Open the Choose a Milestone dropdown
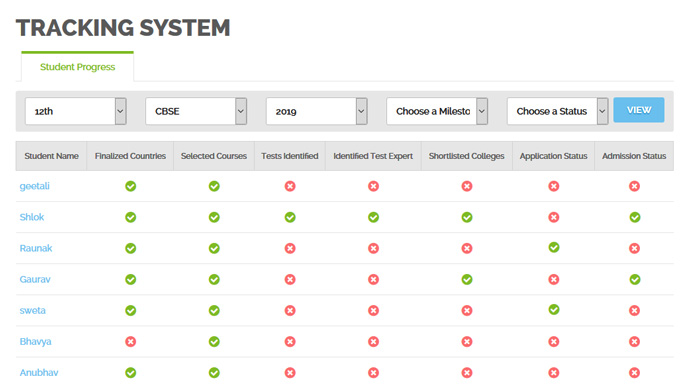This screenshot has width=692, height=392. (437, 111)
